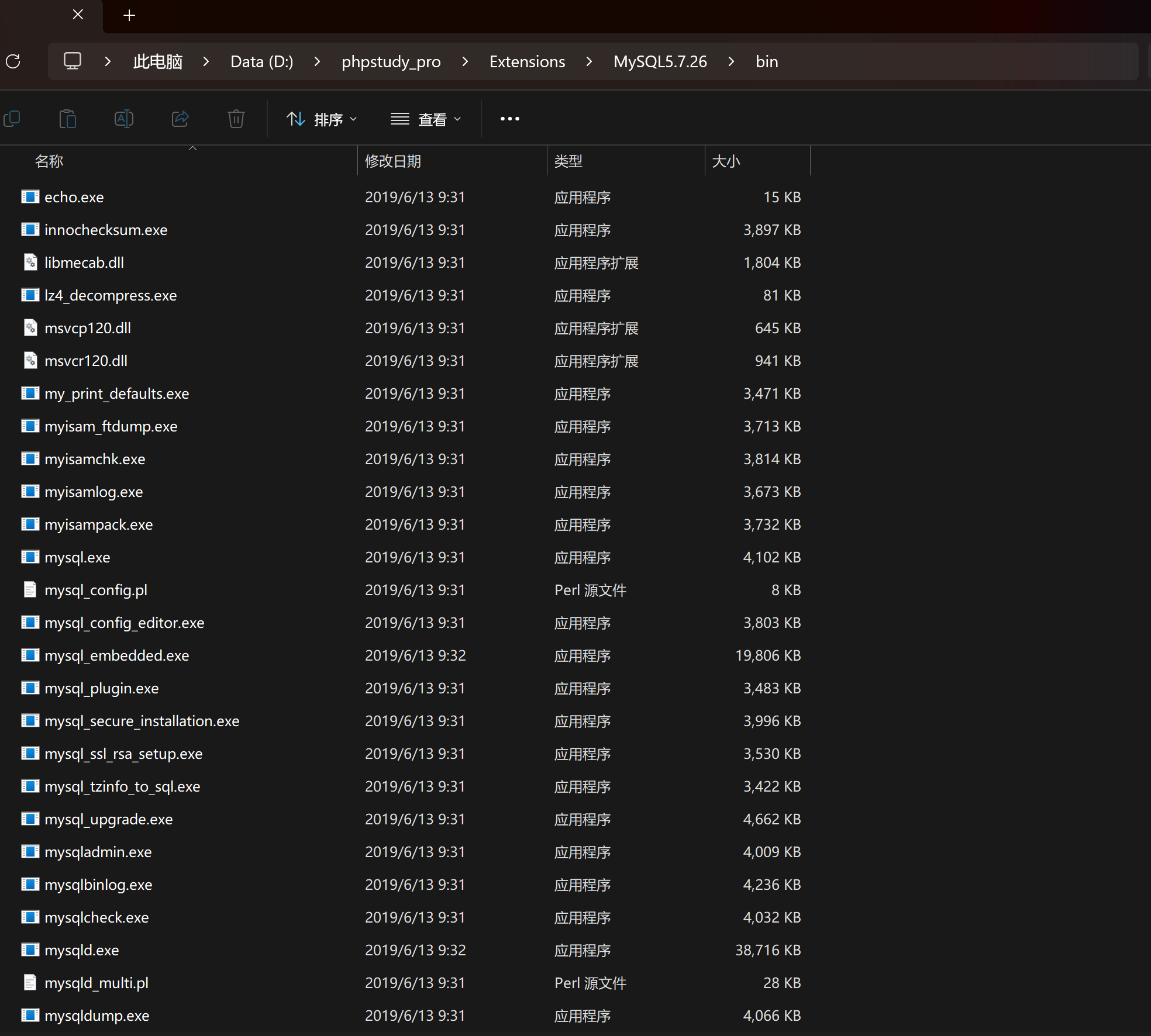The image size is (1151, 1036).
Task: Open a new tab with plus button
Action: click(x=130, y=15)
